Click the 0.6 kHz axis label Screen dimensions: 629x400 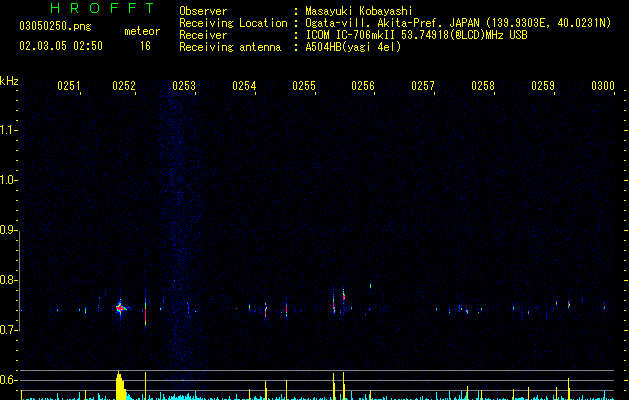coord(8,380)
